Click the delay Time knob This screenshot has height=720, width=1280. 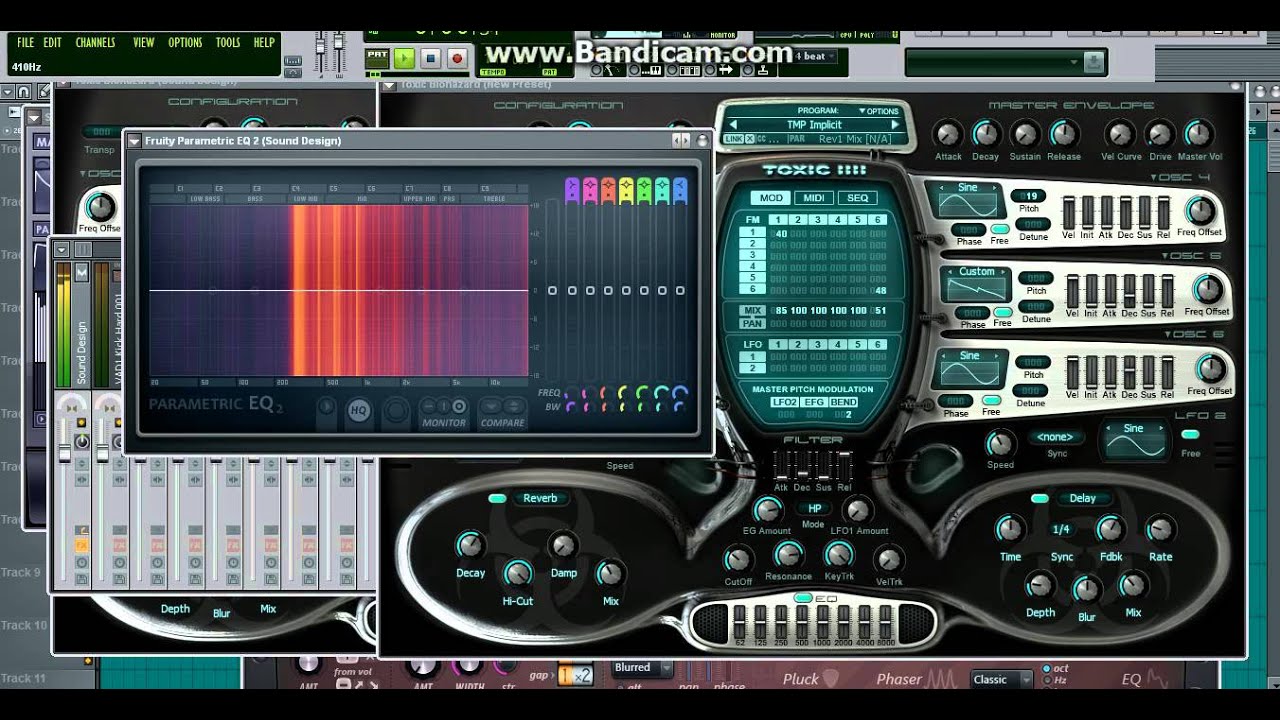point(1011,530)
